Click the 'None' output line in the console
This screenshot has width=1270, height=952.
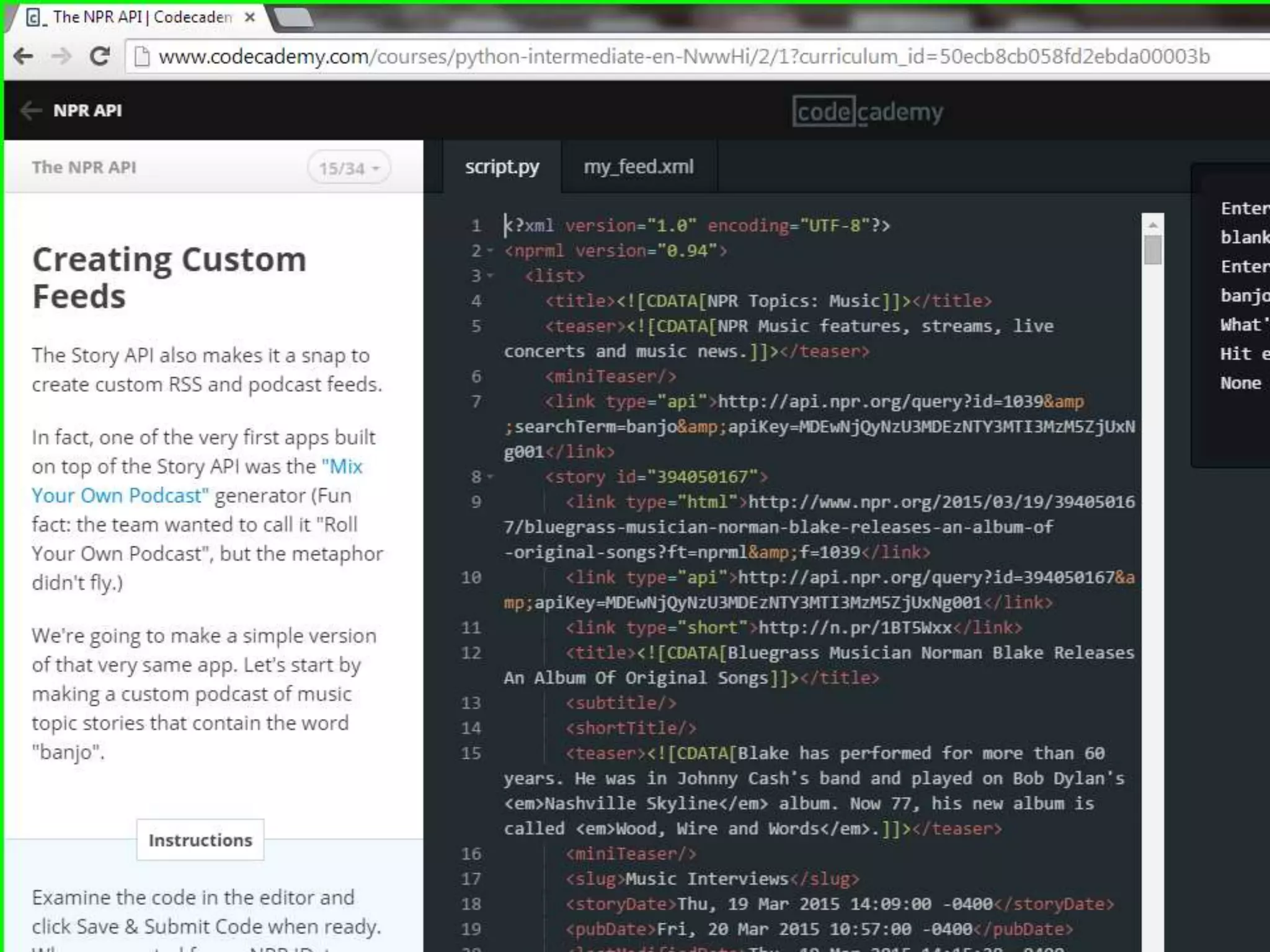(1240, 383)
